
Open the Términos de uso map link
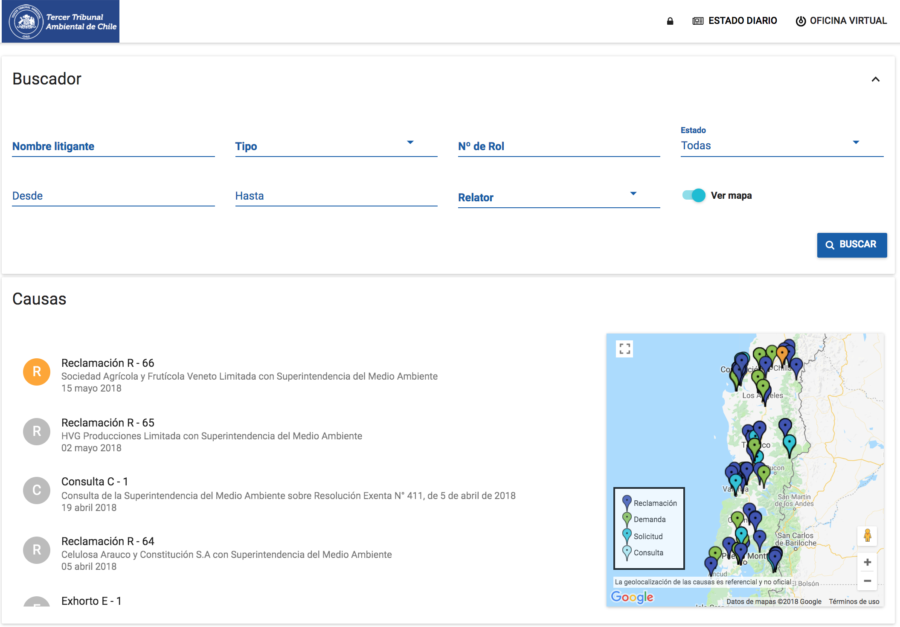click(853, 601)
